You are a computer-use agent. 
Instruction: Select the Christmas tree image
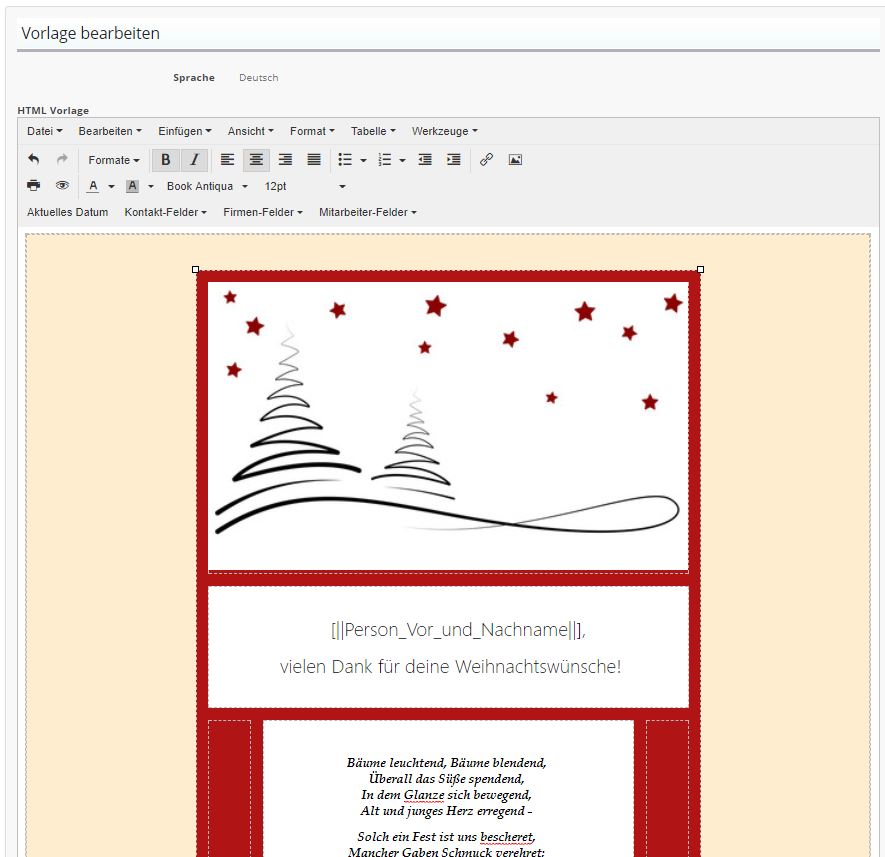[448, 427]
